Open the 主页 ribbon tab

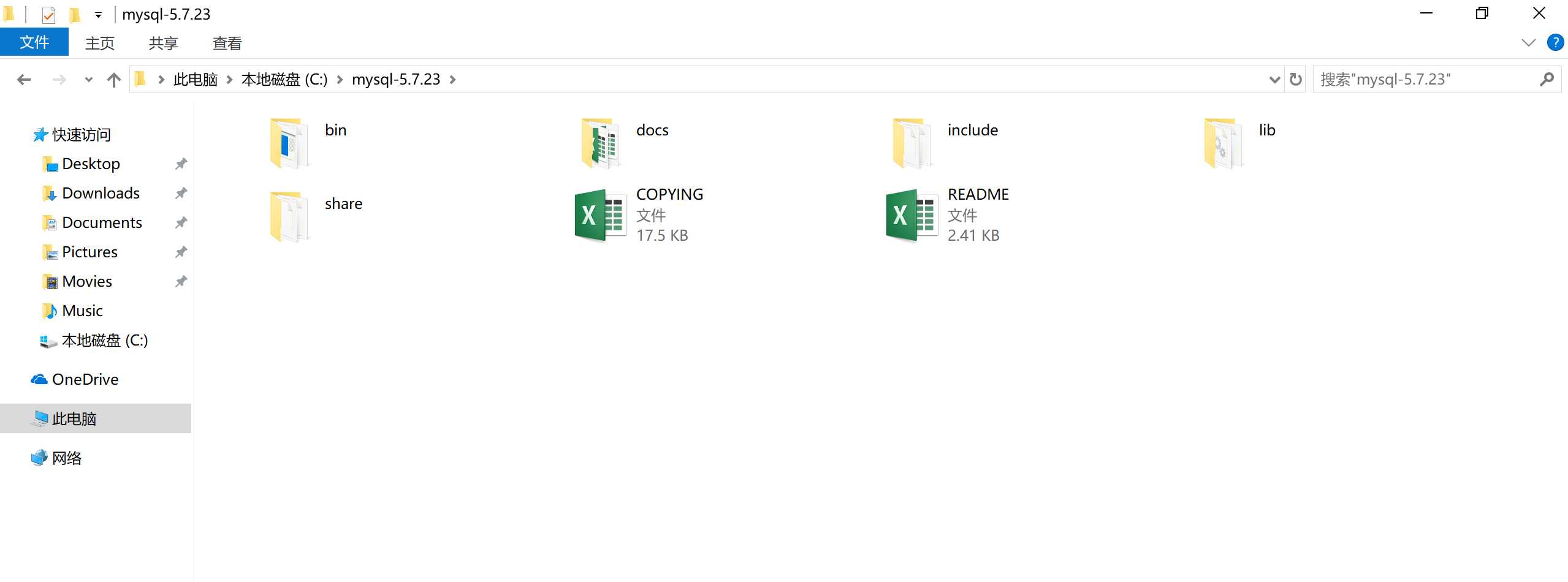[x=100, y=43]
